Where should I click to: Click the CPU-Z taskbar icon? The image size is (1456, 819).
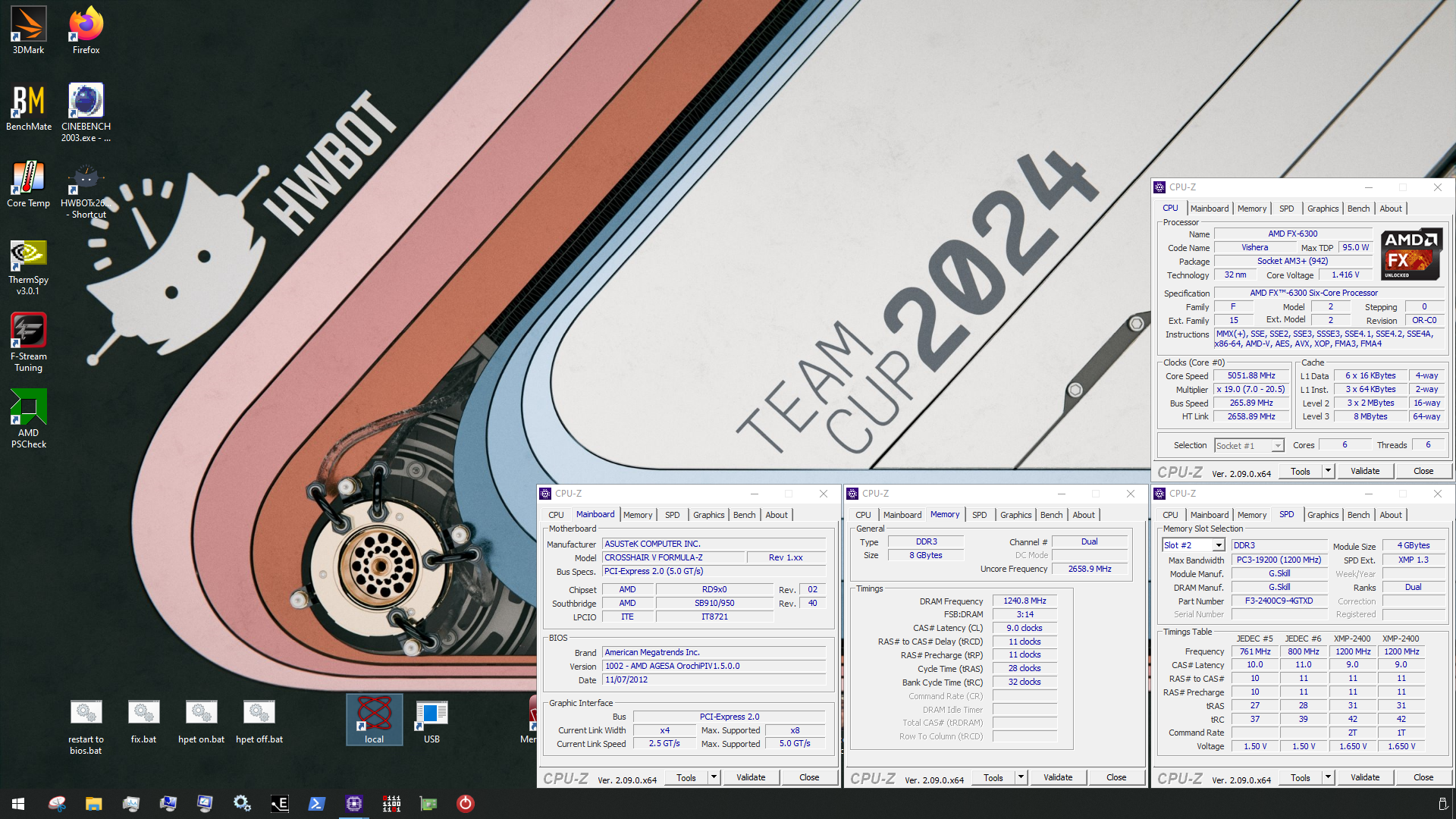(x=353, y=803)
